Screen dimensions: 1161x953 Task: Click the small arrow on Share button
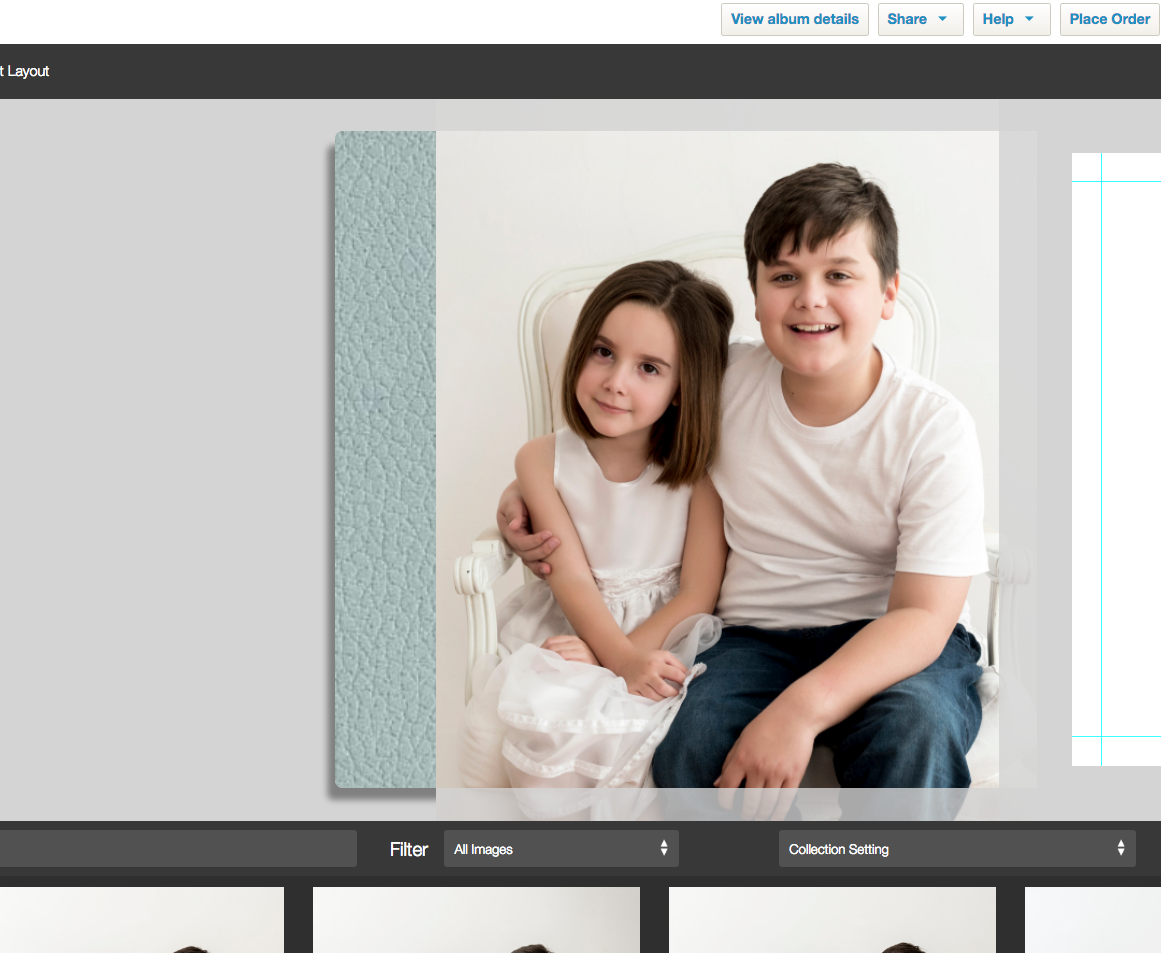click(942, 19)
